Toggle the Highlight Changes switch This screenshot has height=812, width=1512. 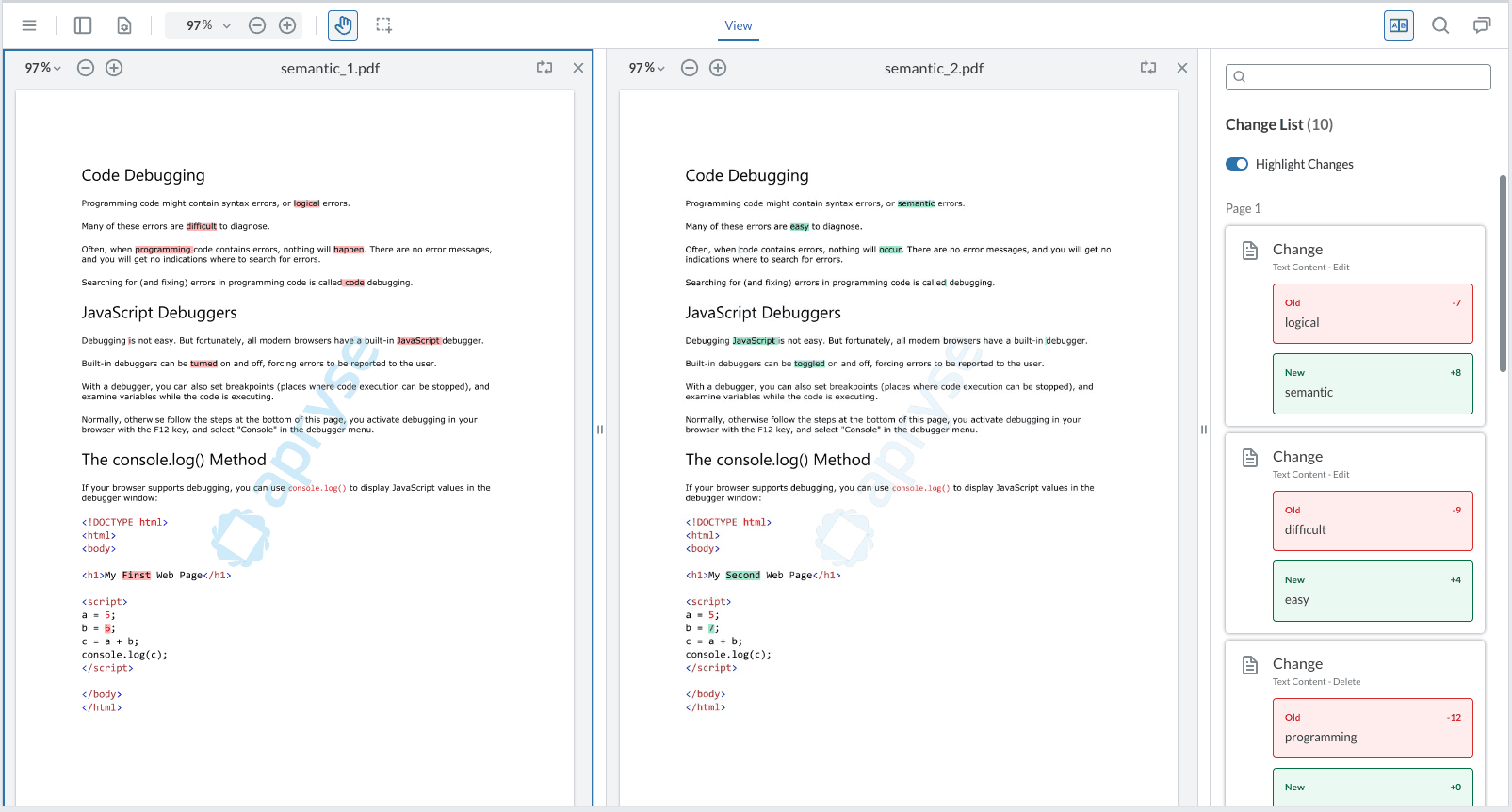(x=1237, y=164)
